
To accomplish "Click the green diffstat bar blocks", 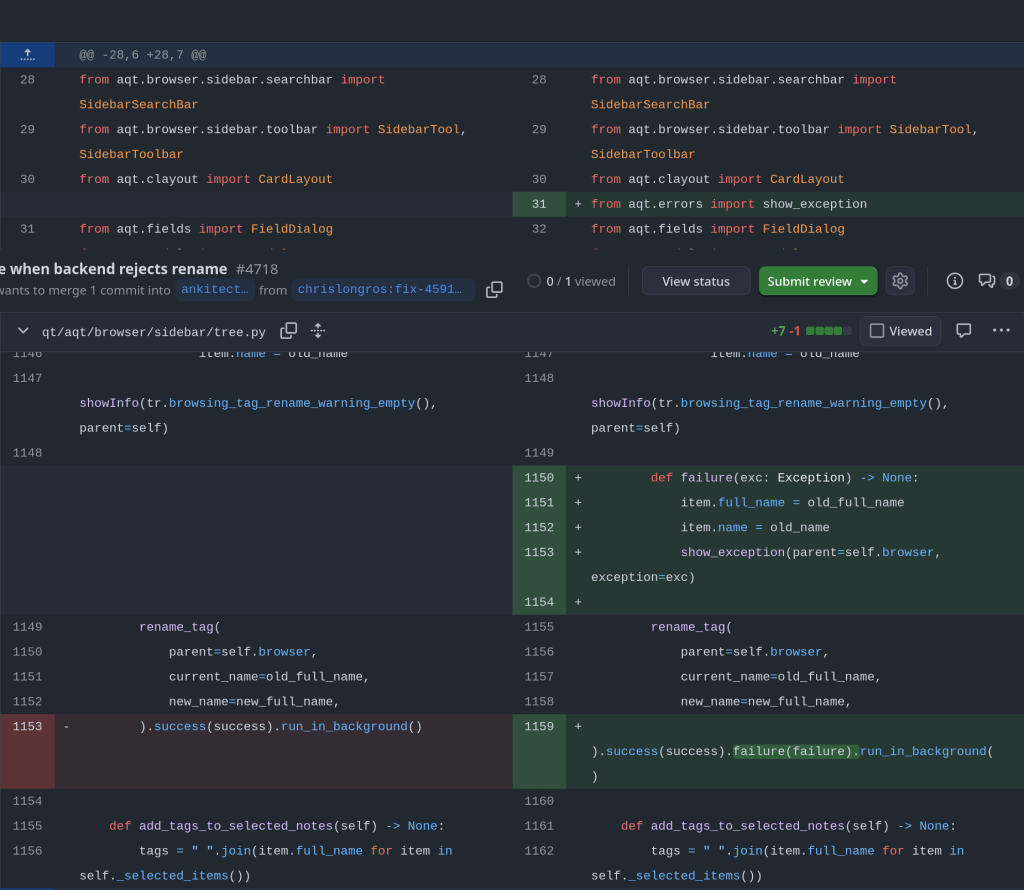I will pos(829,331).
